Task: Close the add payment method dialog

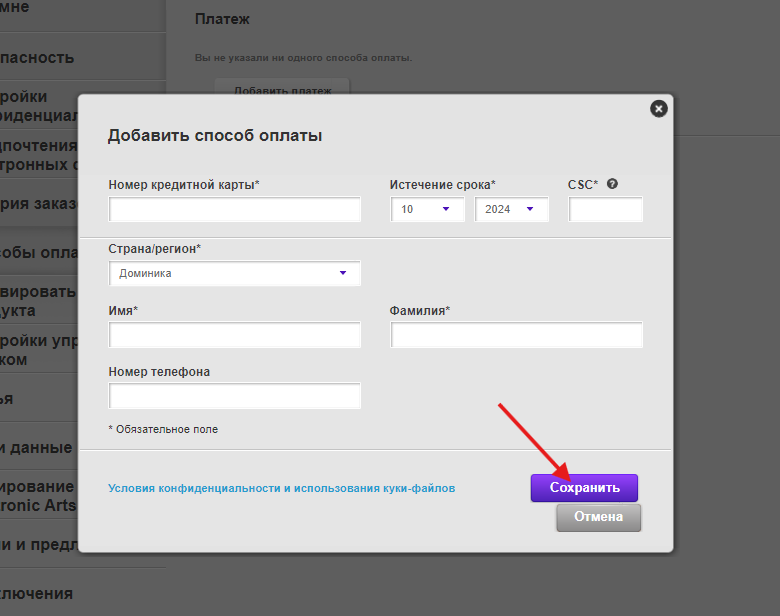Action: 657,109
